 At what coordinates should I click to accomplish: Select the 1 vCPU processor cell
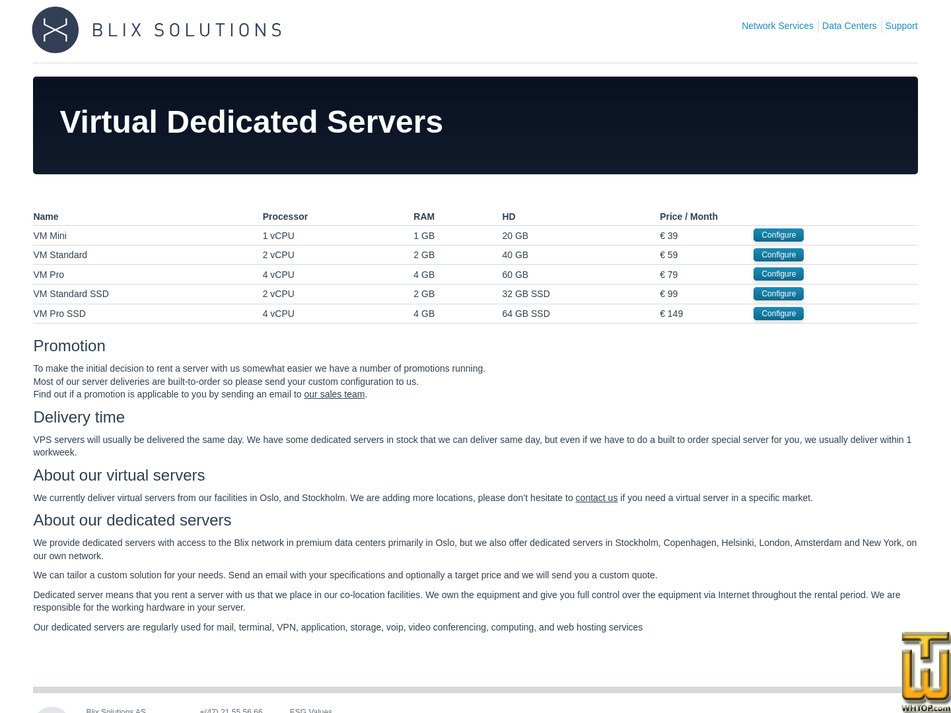click(278, 236)
